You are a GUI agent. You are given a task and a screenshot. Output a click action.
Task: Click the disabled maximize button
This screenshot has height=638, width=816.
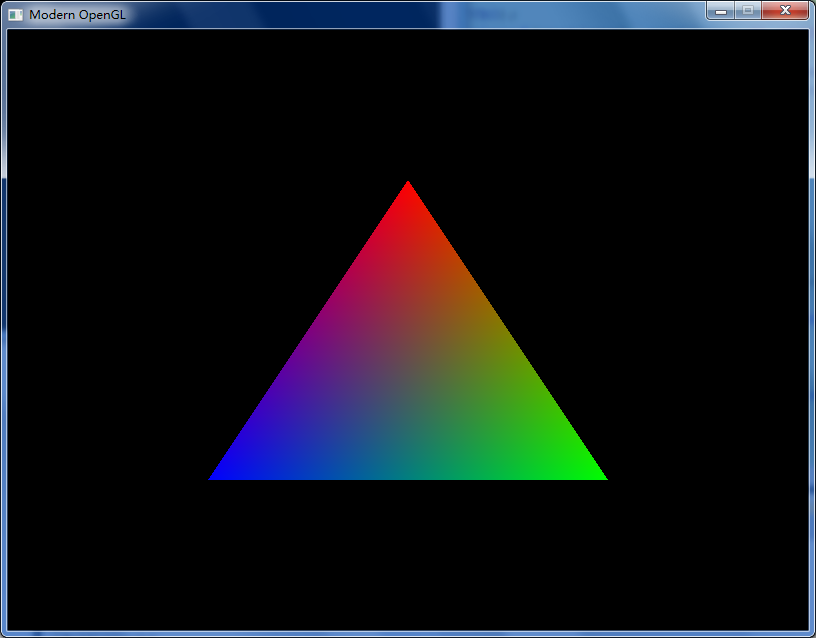[748, 10]
